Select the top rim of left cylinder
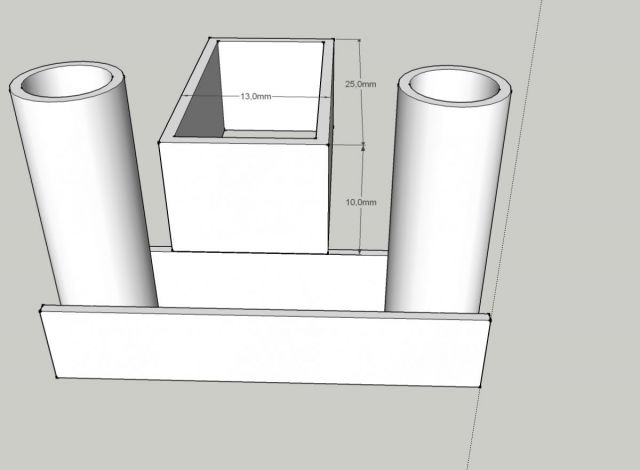This screenshot has height=470, width=640. 68,68
